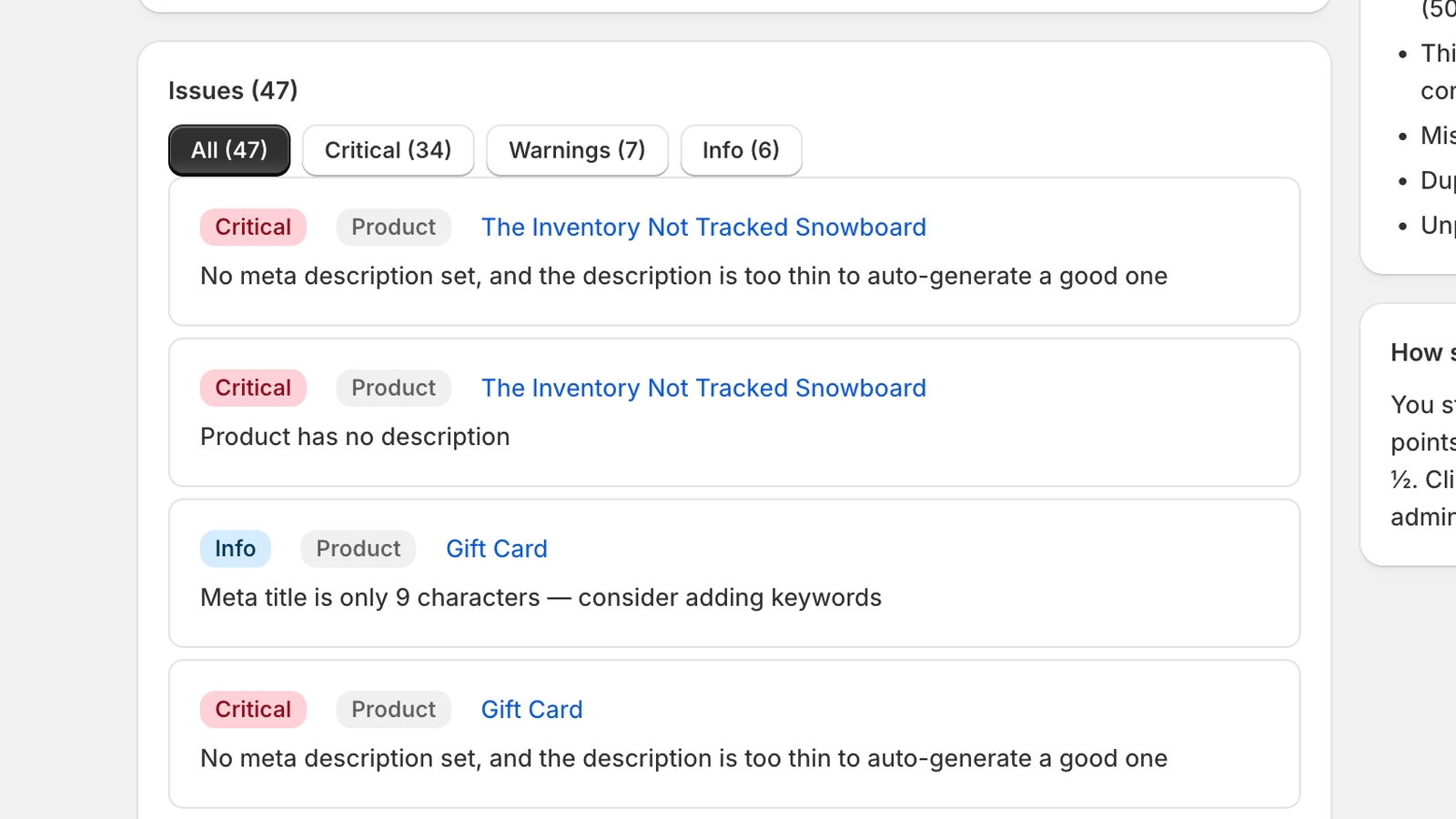Filter issues by Info (6) tab
1456x819 pixels.
pos(741,150)
